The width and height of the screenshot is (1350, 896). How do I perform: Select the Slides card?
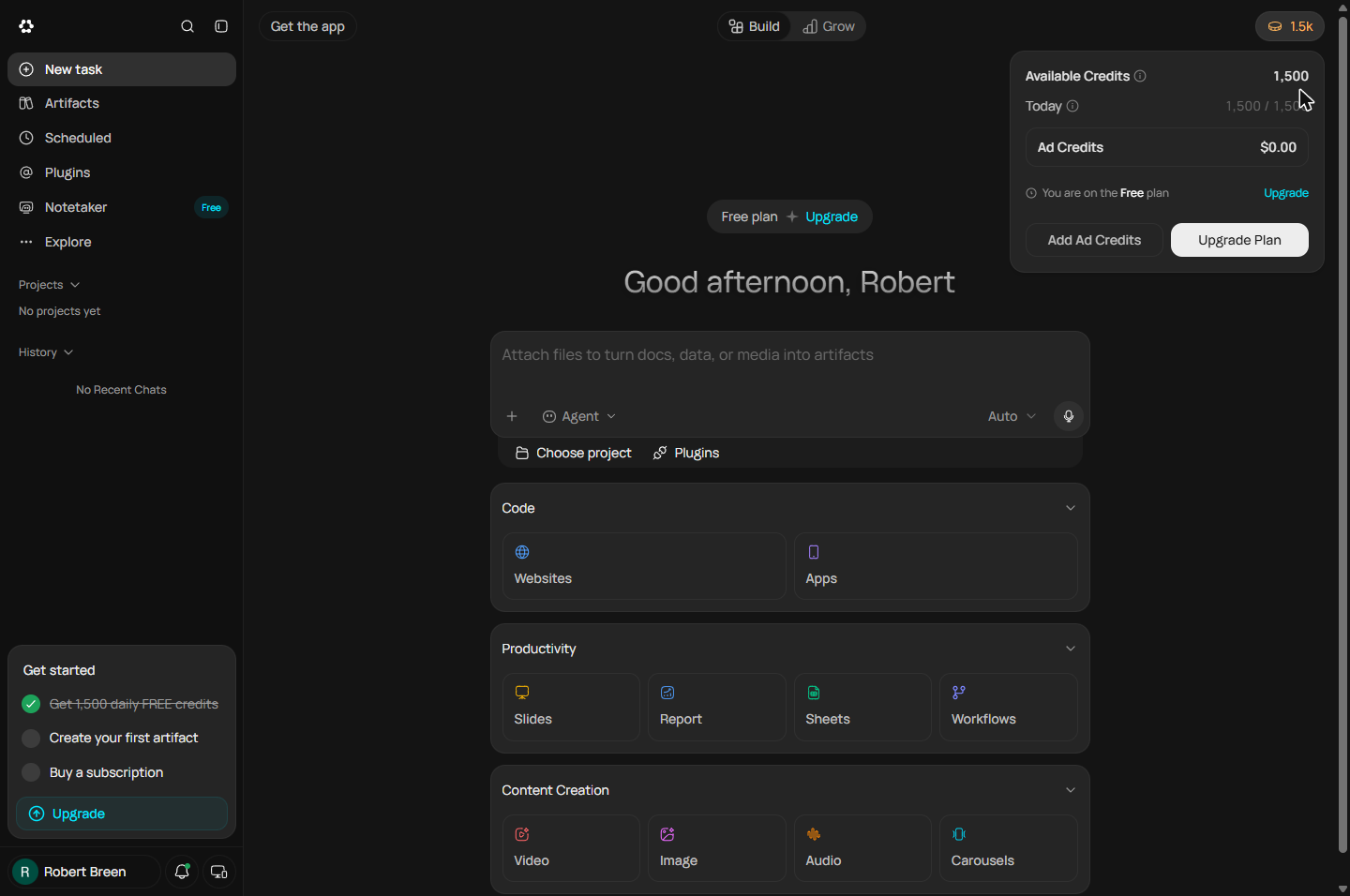[571, 707]
